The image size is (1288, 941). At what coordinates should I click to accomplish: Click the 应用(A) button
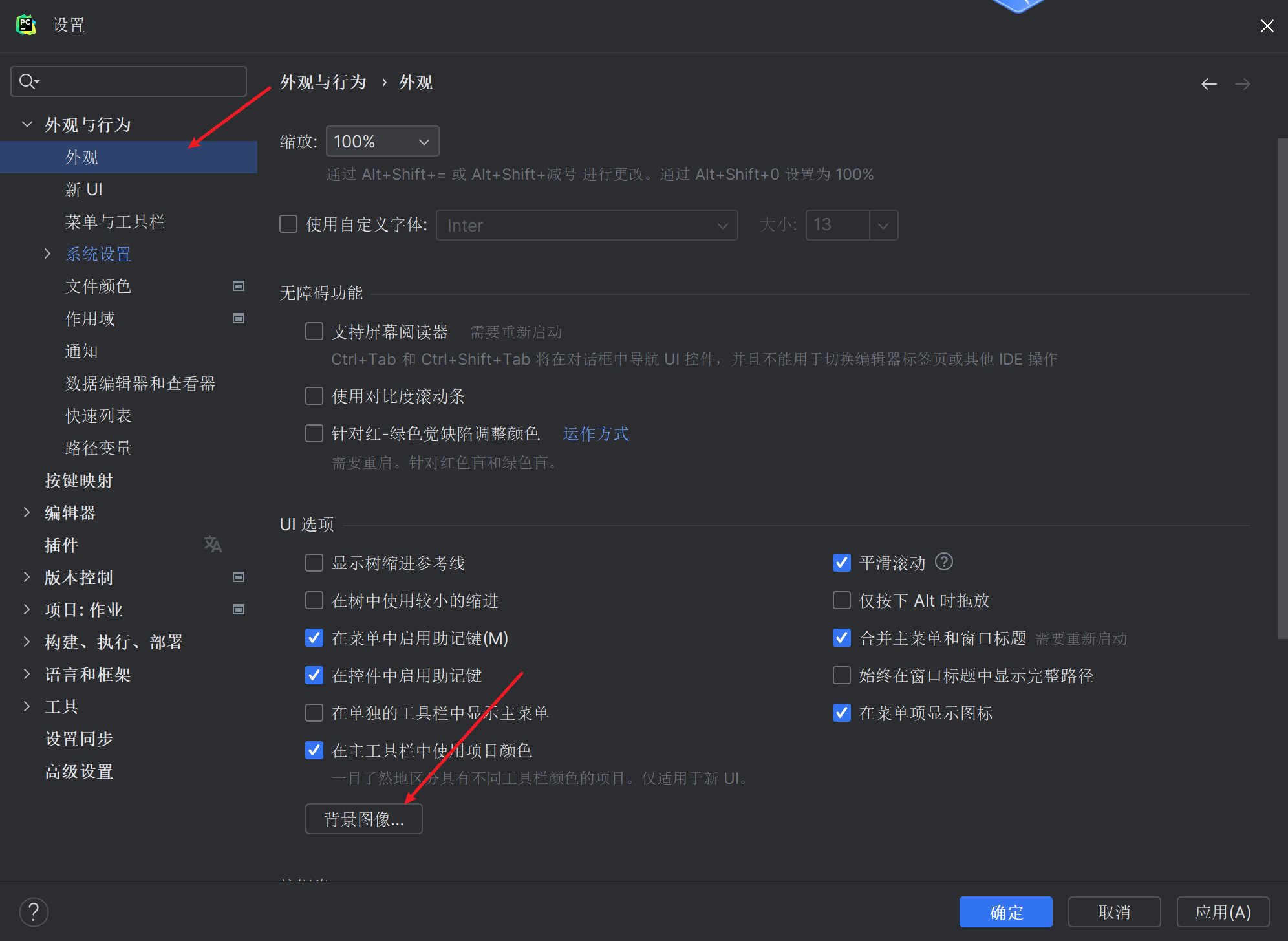click(1223, 912)
